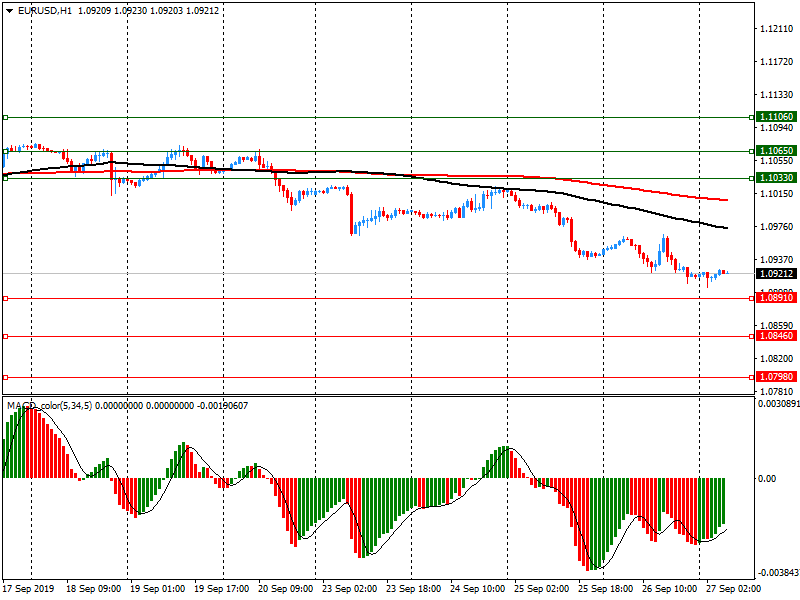Click the 26 Sep 10:00 time axis label
800x600 pixels.
tap(669, 589)
